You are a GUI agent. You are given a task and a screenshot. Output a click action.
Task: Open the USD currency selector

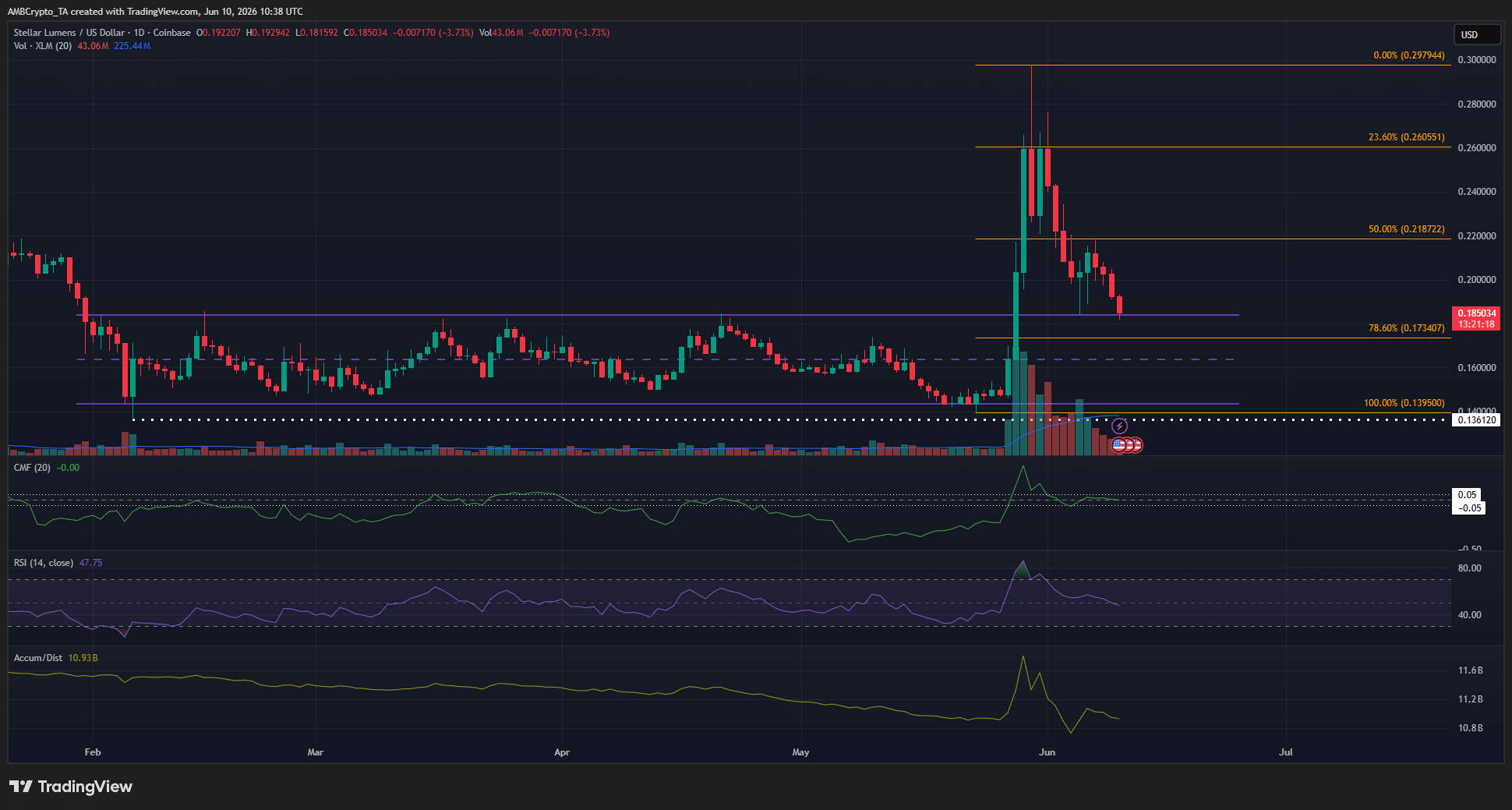coord(1476,34)
